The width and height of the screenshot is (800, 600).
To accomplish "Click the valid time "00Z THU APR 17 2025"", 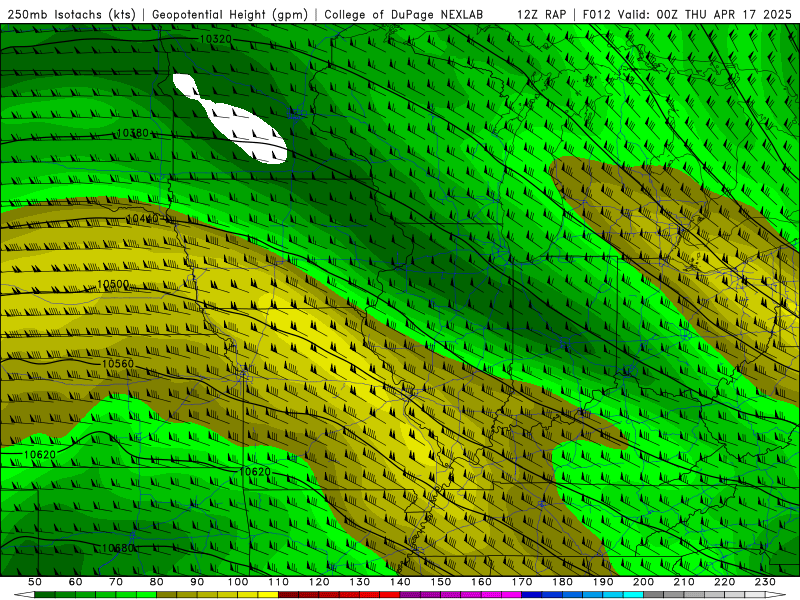I will (724, 14).
